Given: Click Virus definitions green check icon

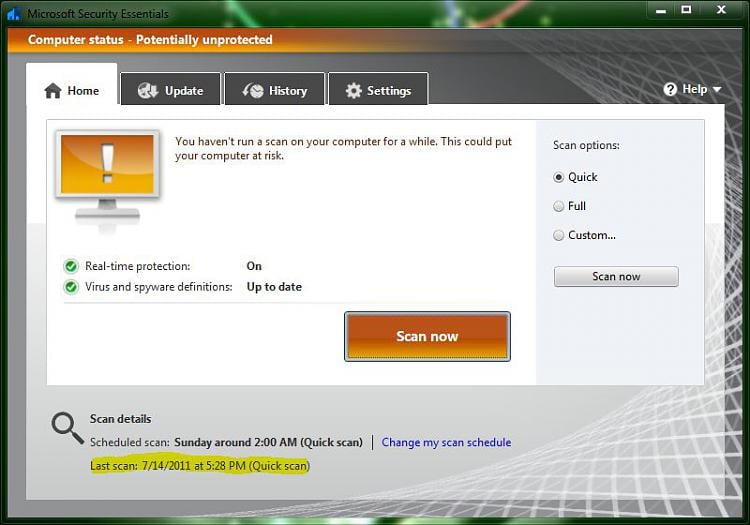Looking at the screenshot, I should point(71,287).
